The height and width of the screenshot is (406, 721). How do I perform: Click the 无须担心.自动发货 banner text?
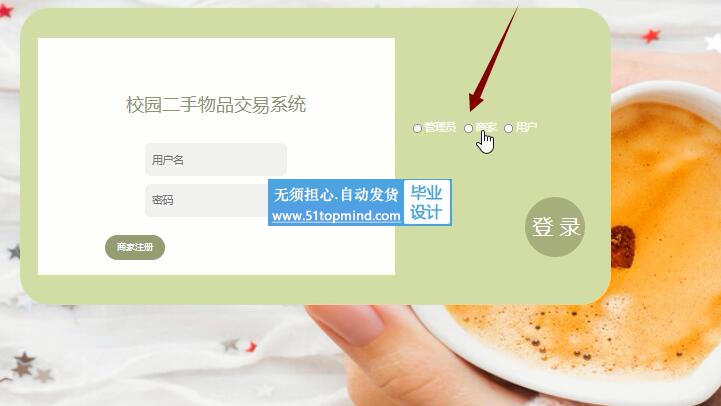point(336,194)
